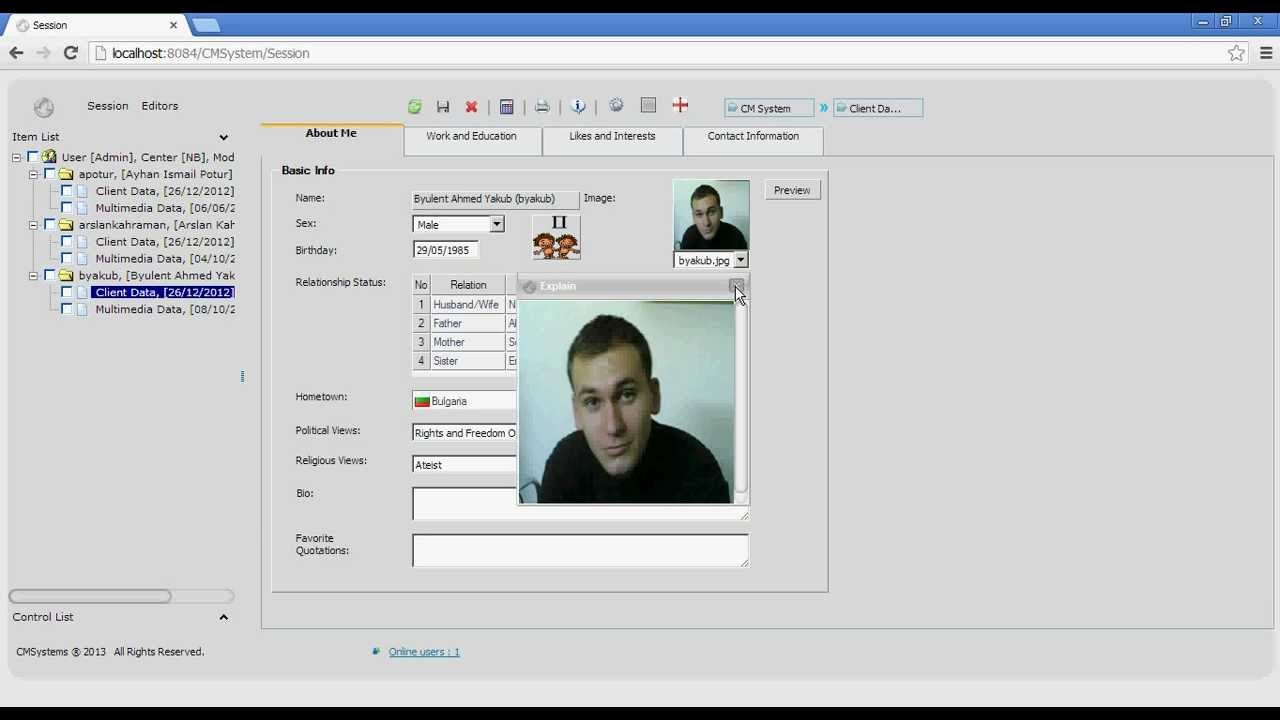Tick the arslankahraman folder checkbox
1280x720 pixels.
point(49,225)
